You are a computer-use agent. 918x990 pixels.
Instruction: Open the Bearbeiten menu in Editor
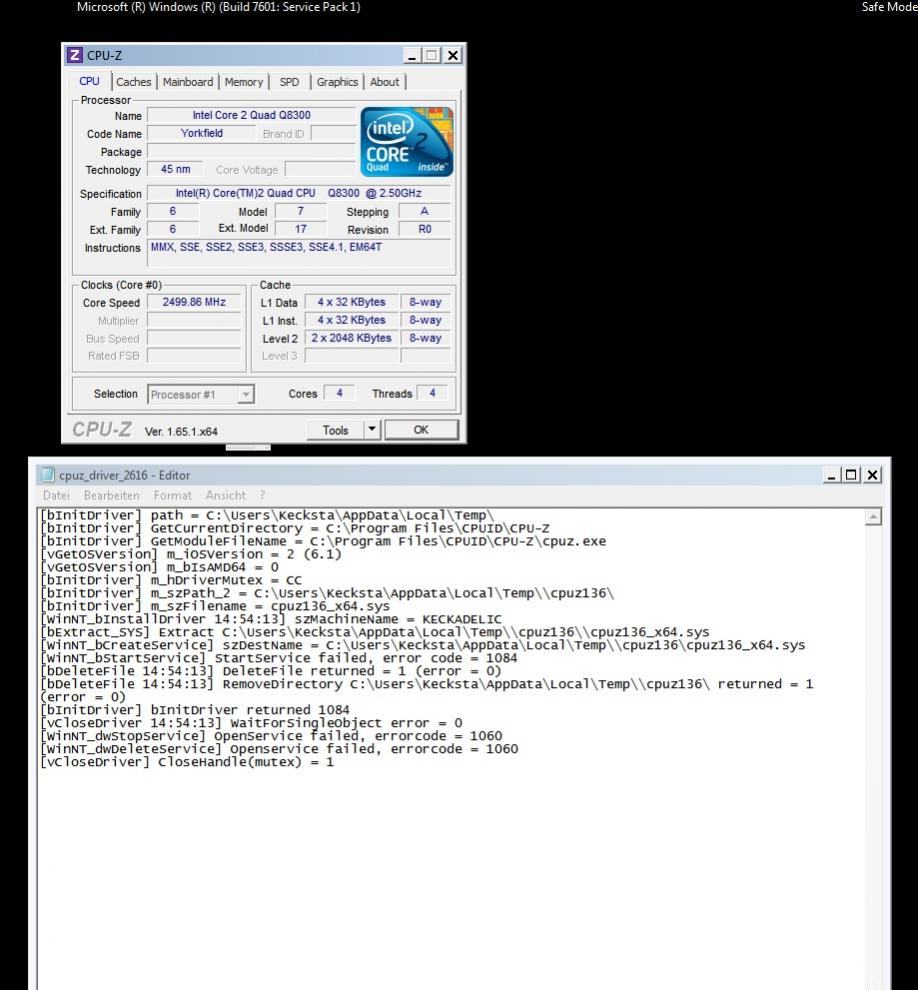tap(111, 496)
